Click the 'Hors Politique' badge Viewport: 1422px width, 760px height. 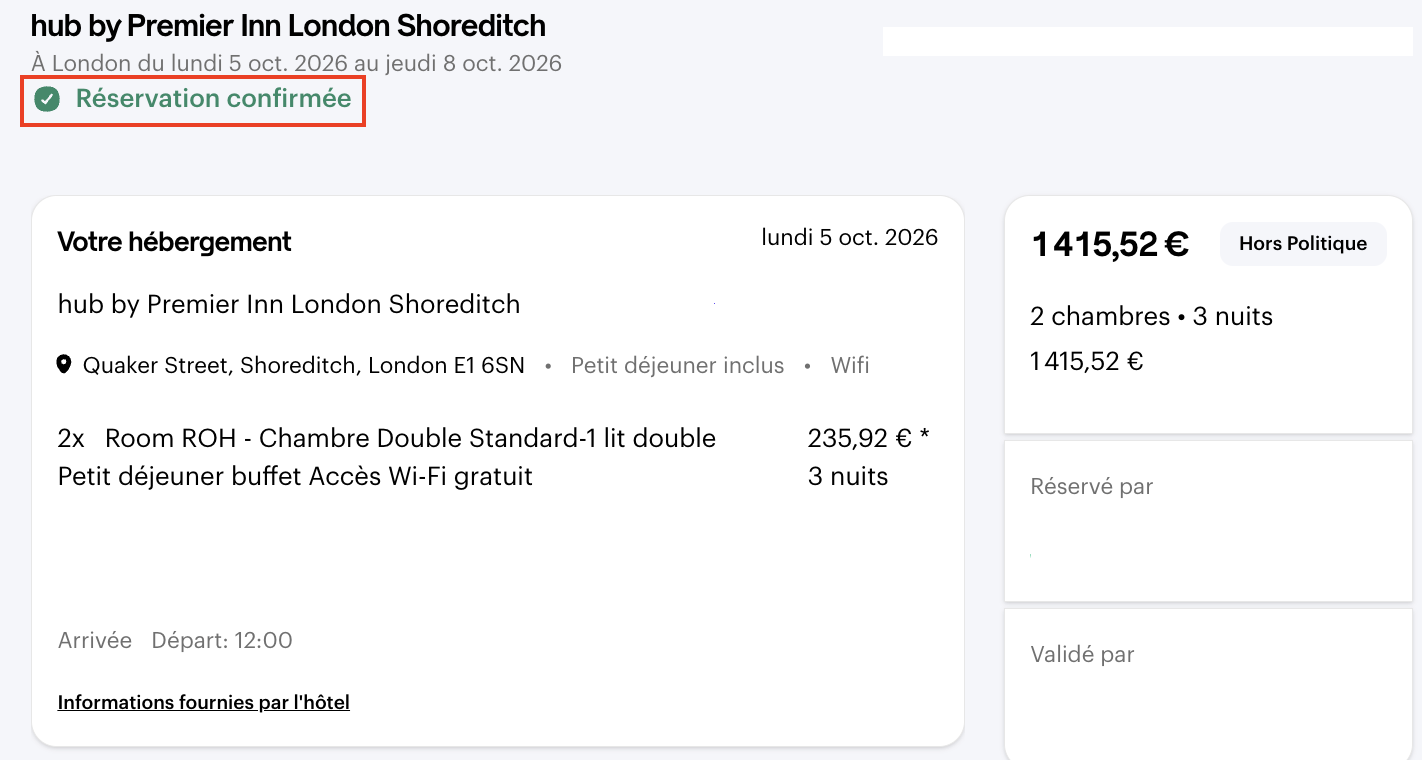coord(1302,243)
